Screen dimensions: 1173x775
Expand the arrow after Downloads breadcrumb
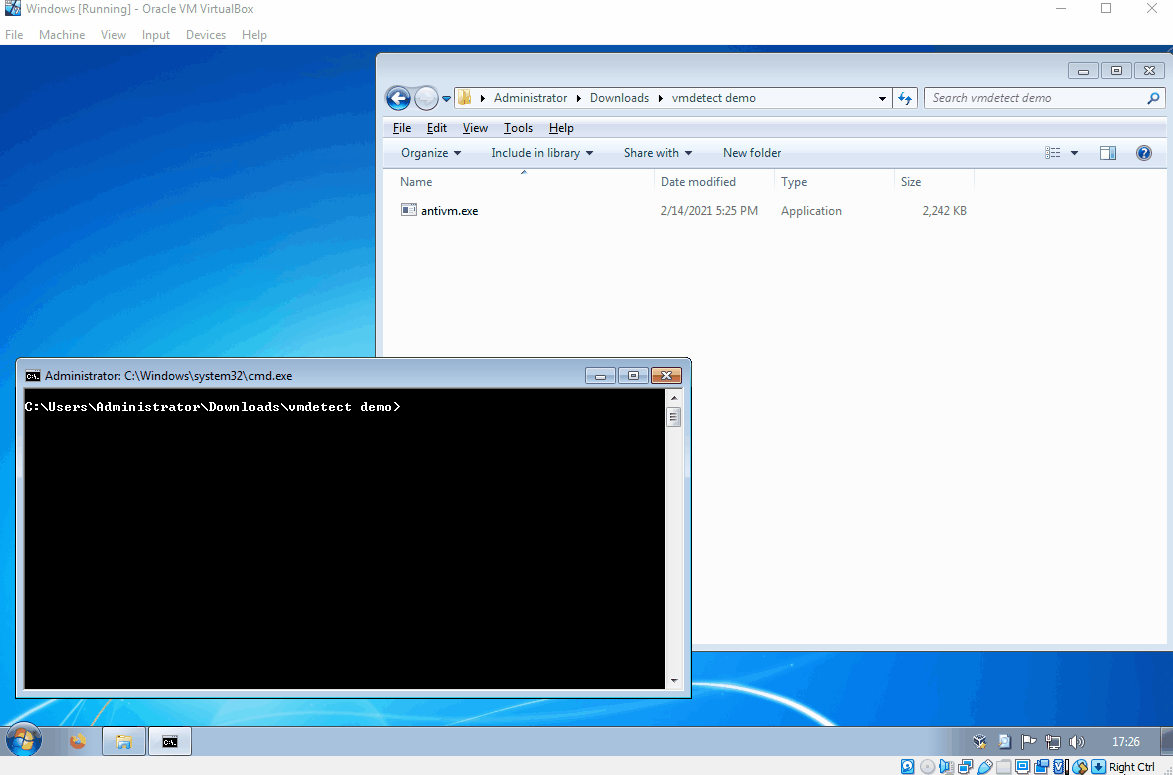tap(661, 98)
